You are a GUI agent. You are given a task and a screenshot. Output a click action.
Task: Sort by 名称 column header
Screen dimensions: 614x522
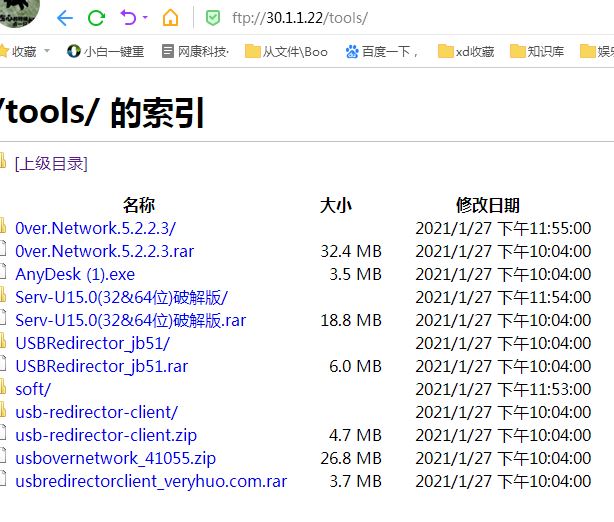pyautogui.click(x=139, y=205)
